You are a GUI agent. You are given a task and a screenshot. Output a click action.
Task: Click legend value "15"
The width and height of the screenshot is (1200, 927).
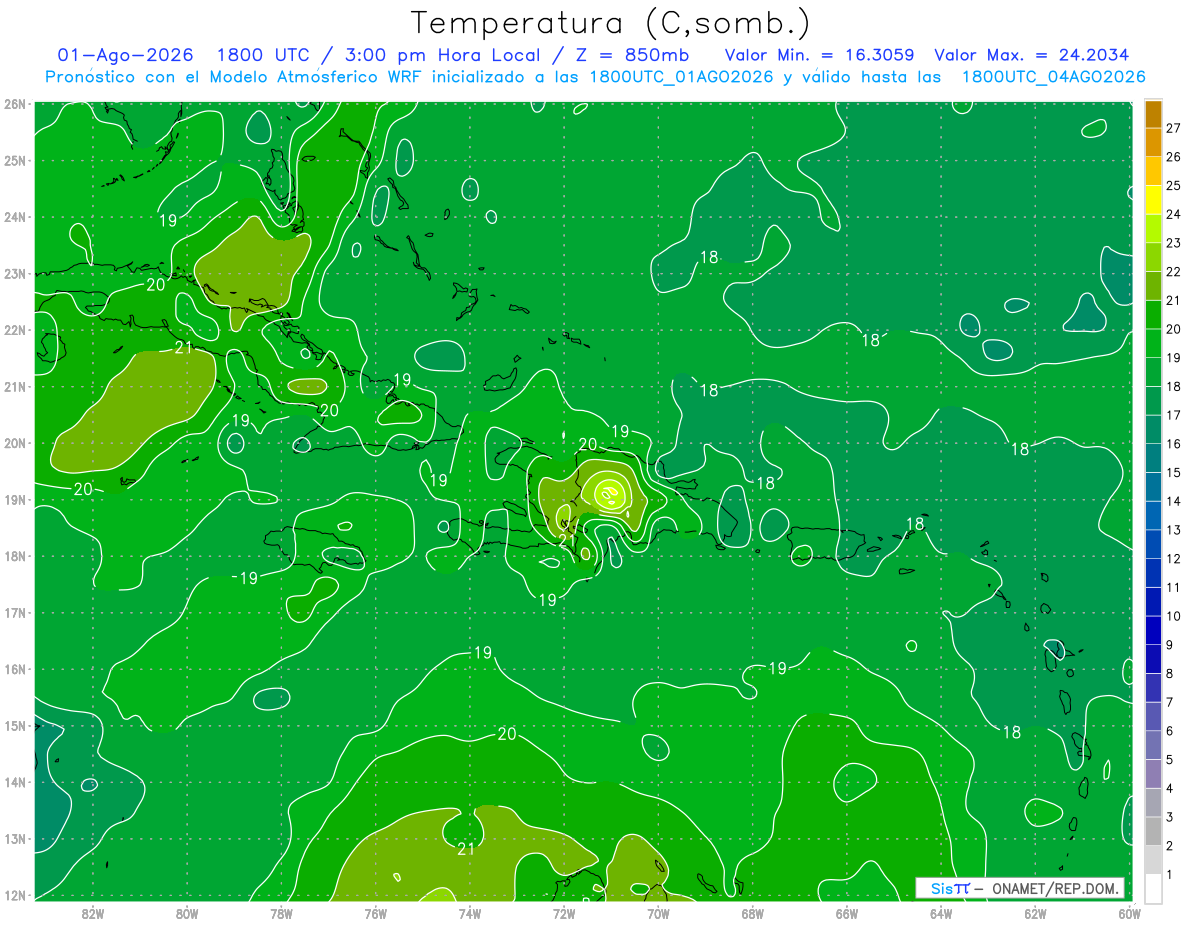1173,472
